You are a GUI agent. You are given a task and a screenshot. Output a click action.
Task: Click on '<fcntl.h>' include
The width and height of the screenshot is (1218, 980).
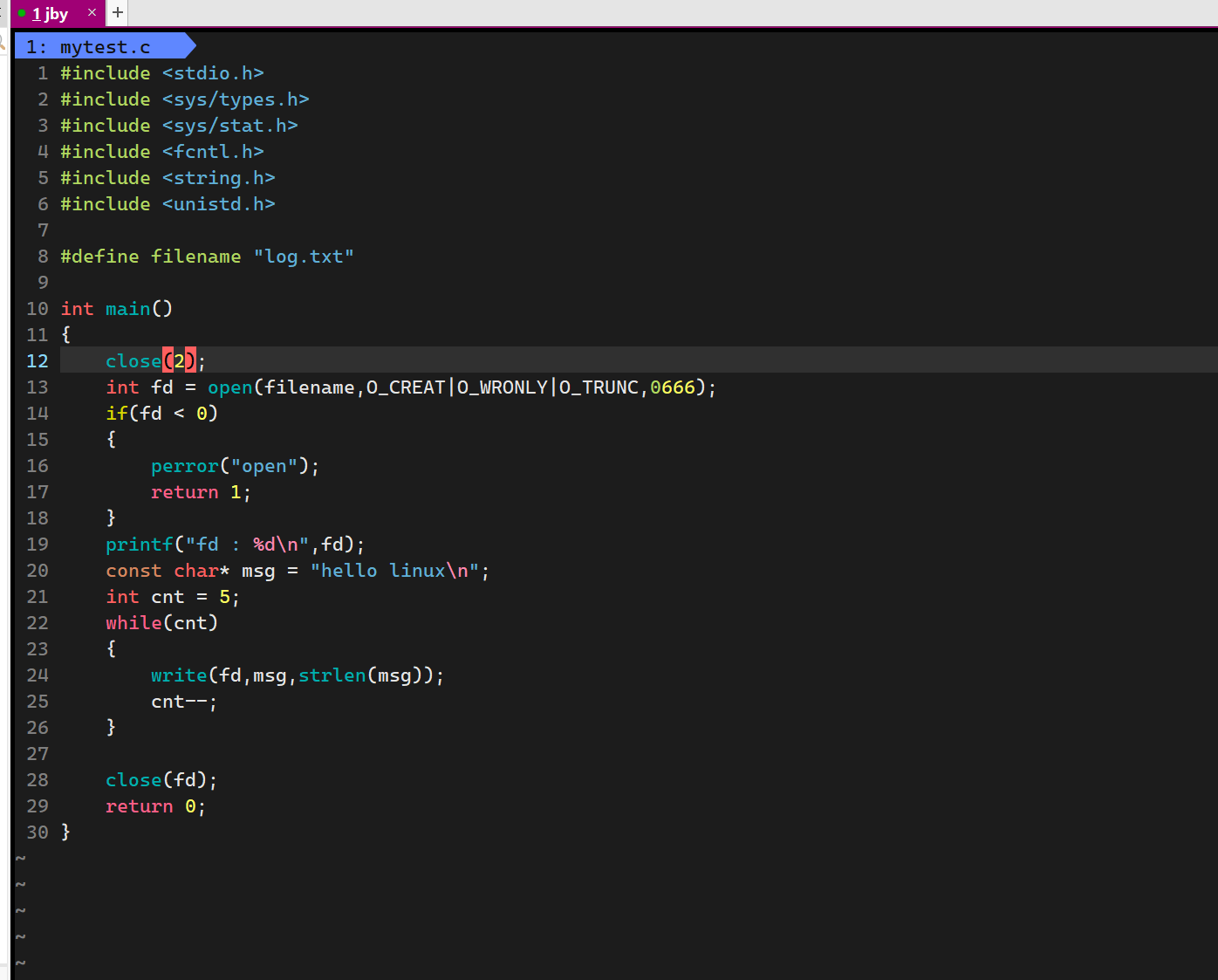coord(213,152)
